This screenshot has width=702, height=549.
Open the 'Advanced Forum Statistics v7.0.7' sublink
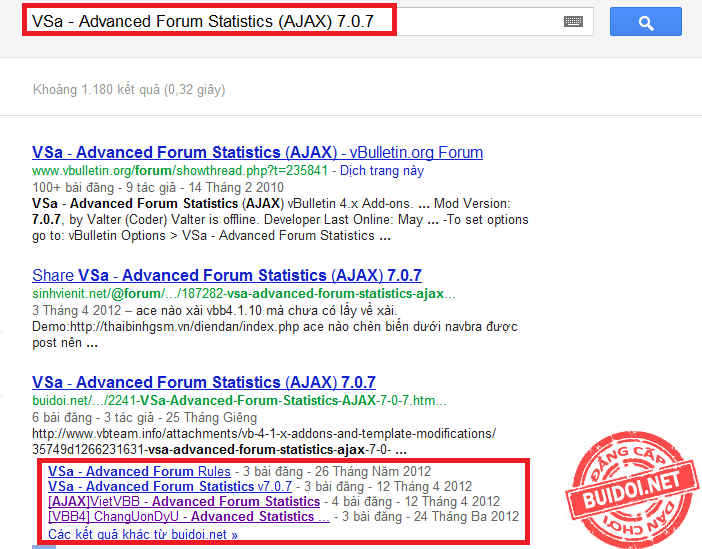[x=170, y=487]
